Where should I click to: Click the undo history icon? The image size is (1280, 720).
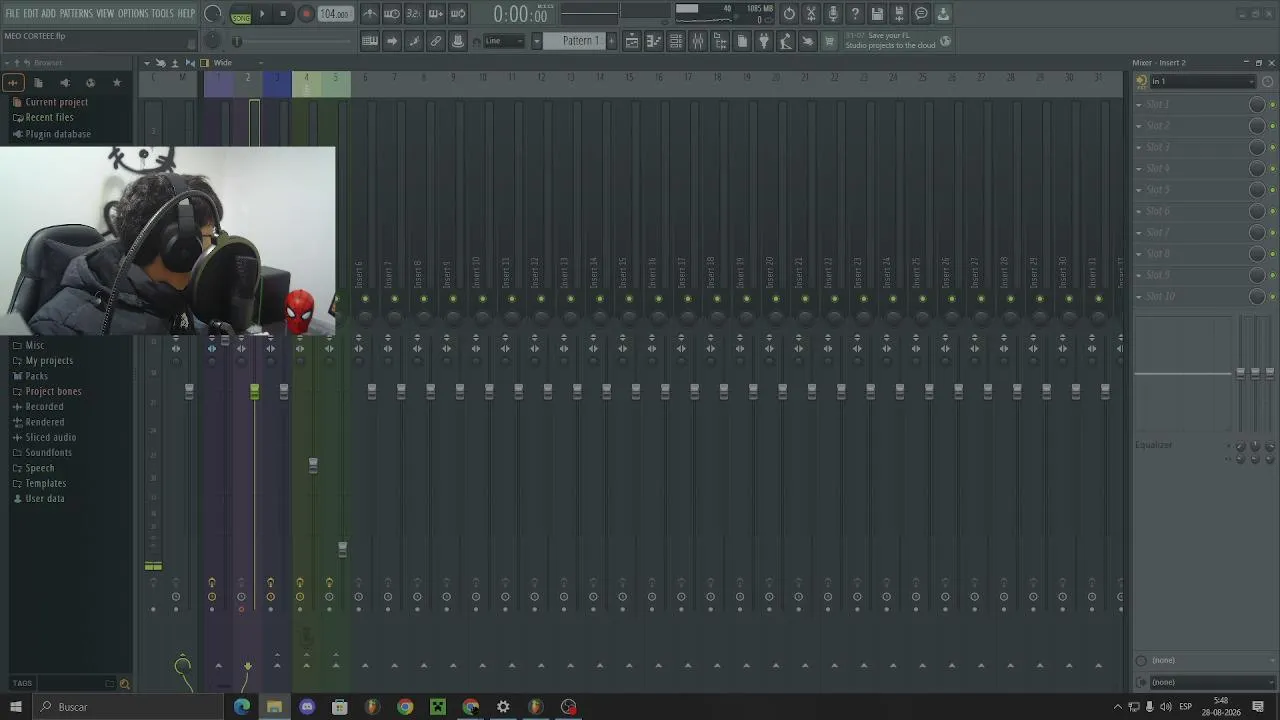(789, 14)
